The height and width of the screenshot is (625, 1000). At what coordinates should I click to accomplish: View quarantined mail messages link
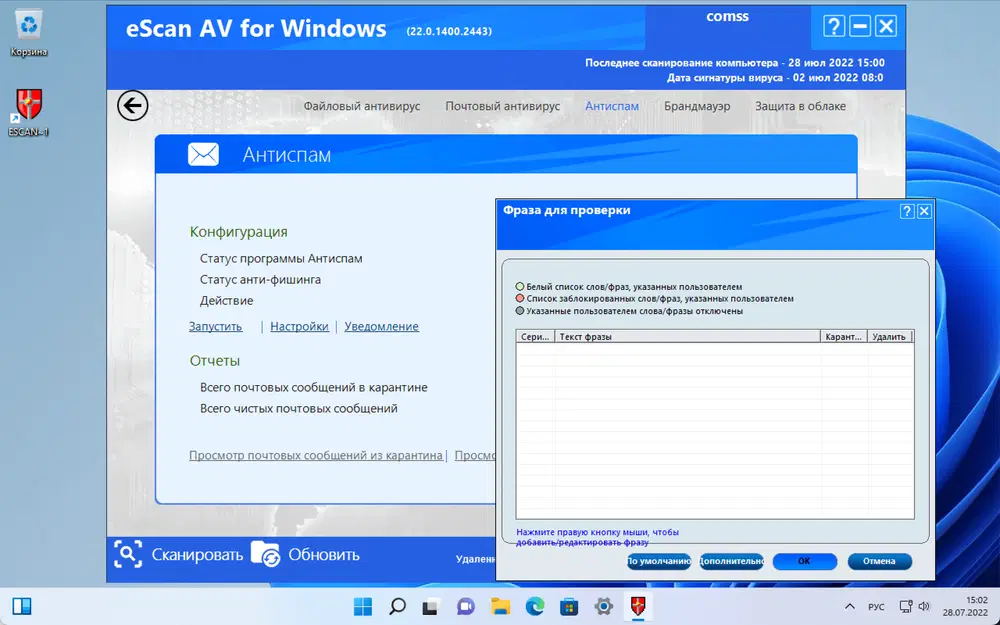(316, 455)
